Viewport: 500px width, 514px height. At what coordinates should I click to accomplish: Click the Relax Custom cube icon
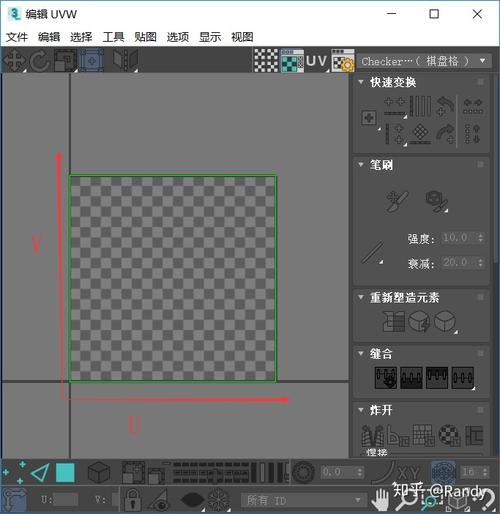click(x=445, y=322)
